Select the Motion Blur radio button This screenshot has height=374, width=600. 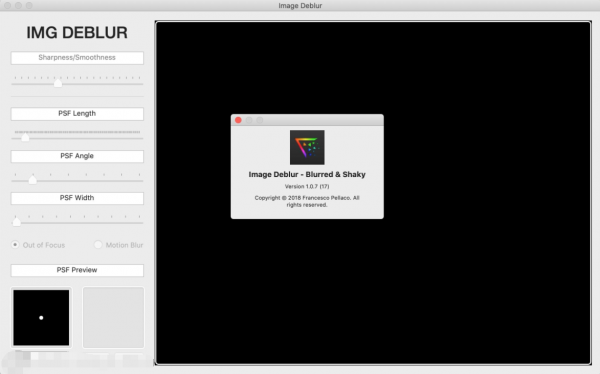pos(98,245)
